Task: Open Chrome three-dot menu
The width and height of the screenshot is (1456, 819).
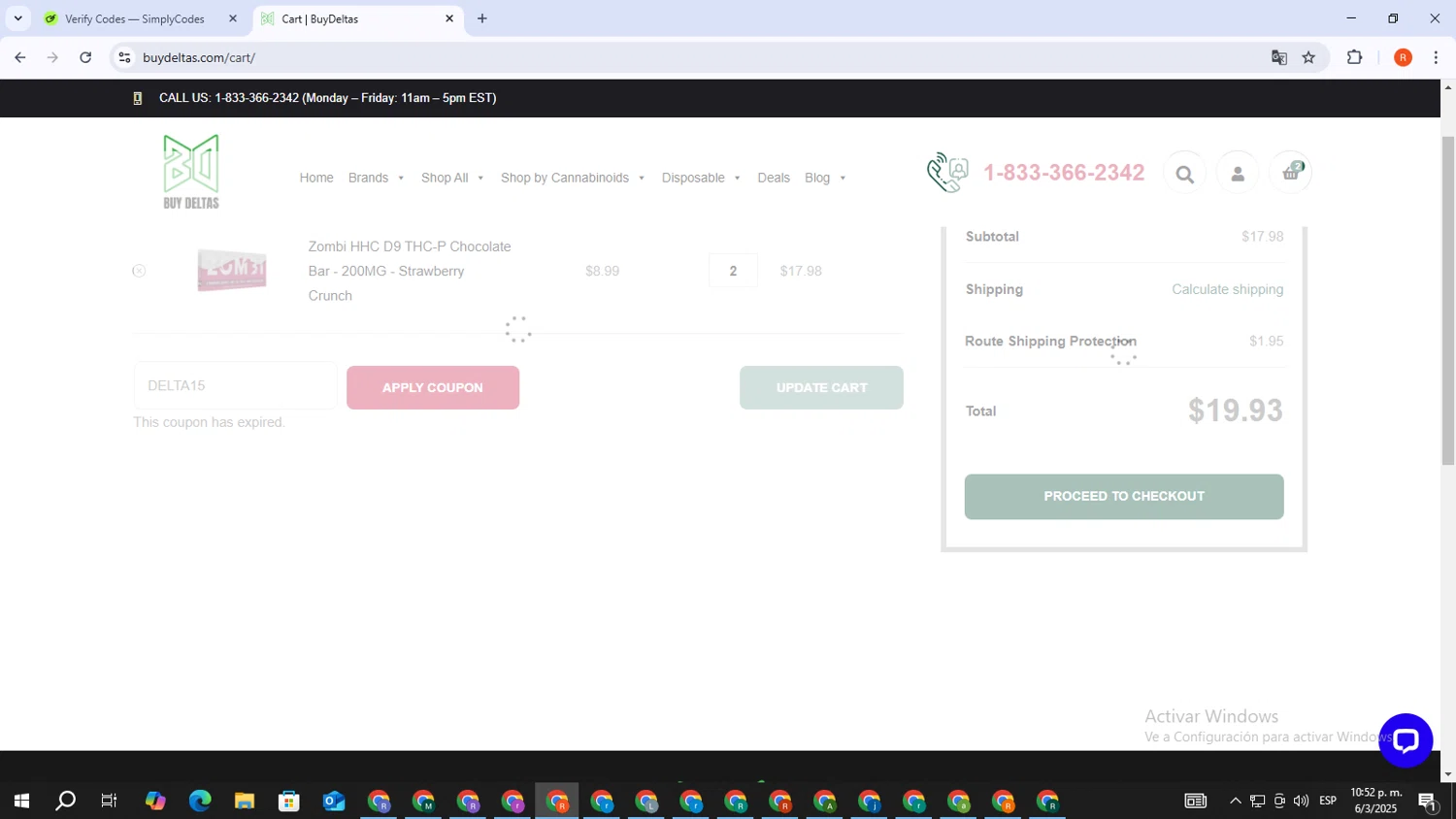Action: (x=1436, y=57)
